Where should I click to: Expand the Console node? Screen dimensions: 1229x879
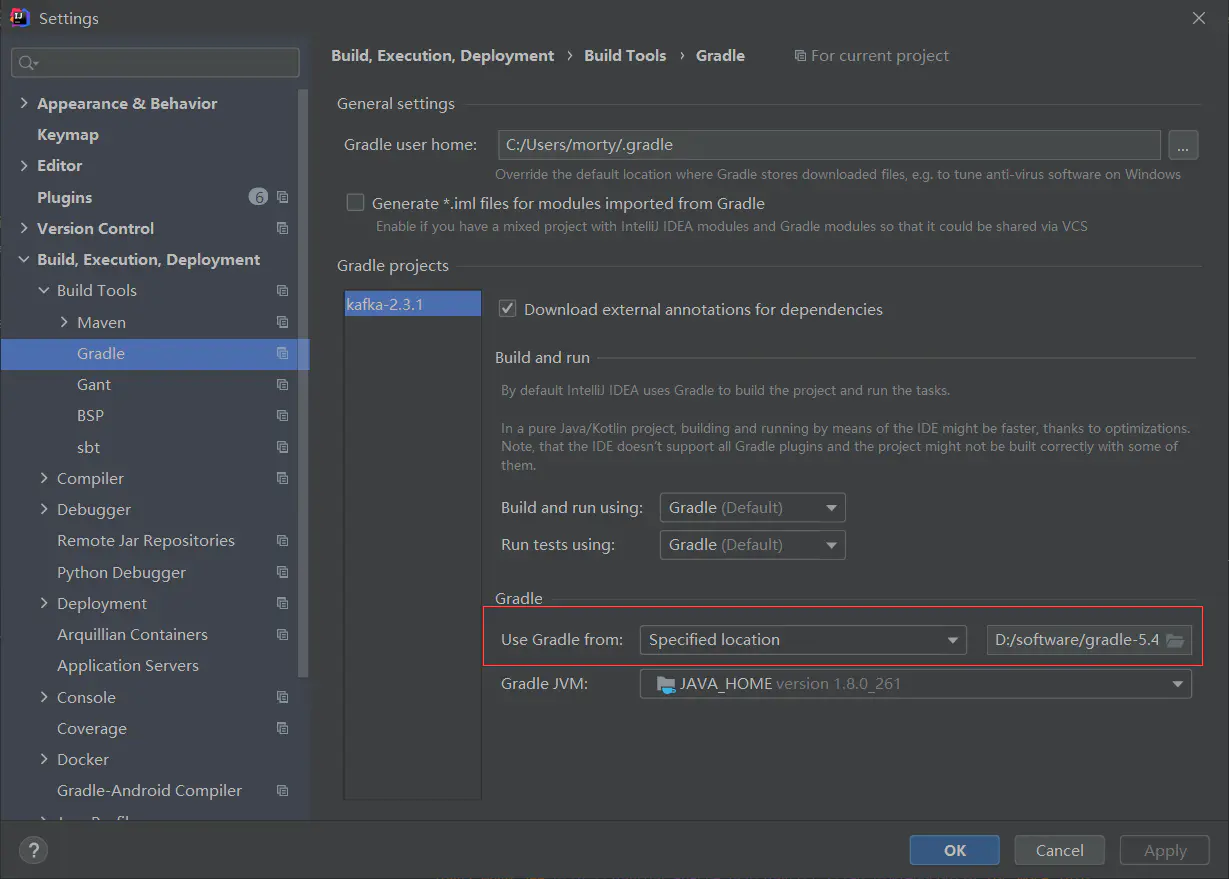pyautogui.click(x=44, y=697)
